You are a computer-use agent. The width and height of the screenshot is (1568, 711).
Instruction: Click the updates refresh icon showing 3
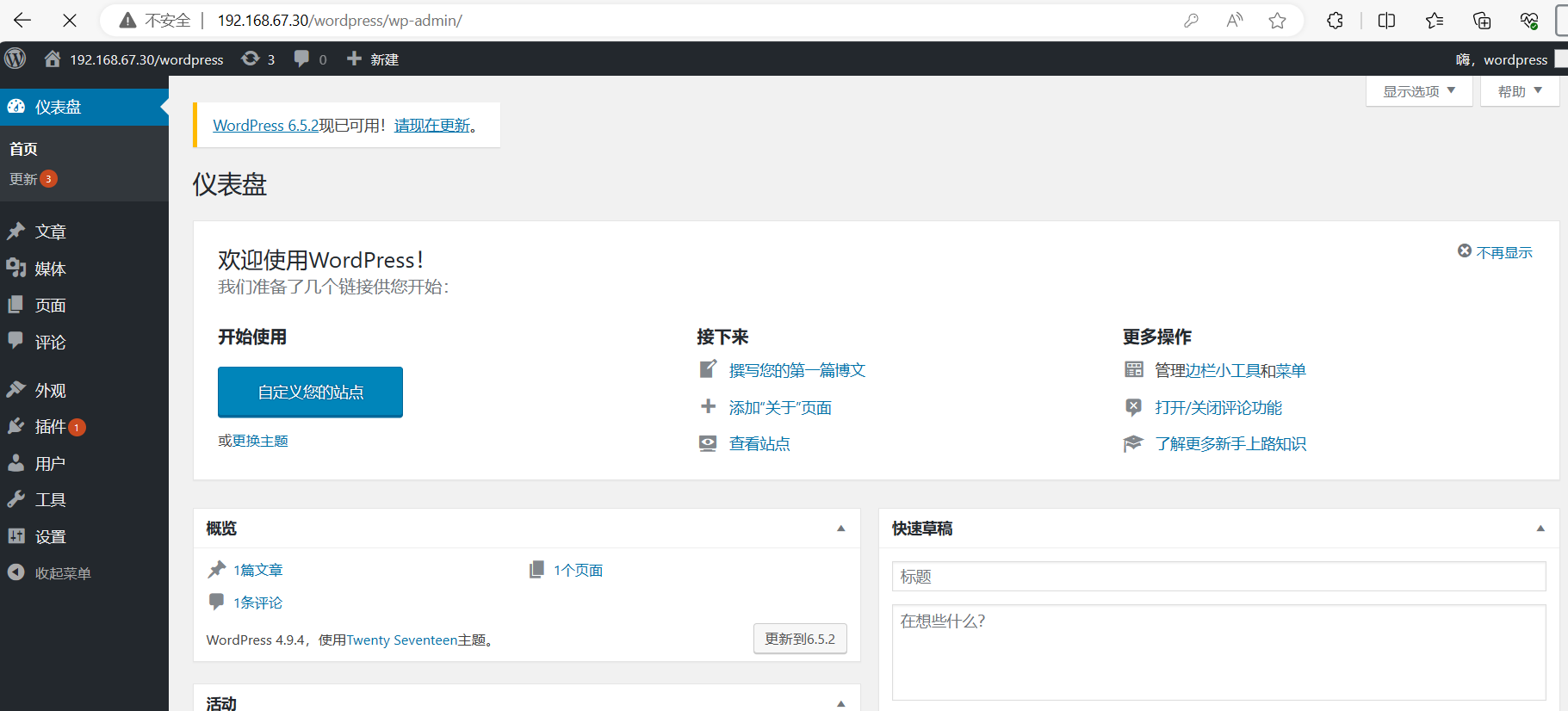(251, 59)
